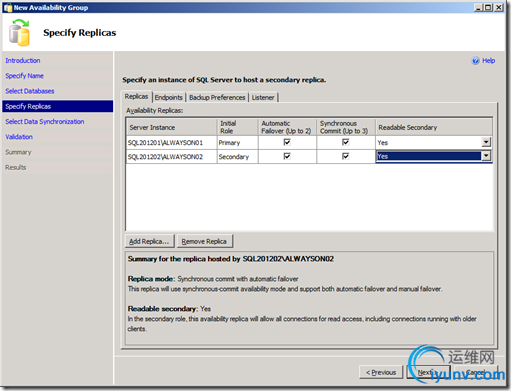Toggle Automatic Failover for SQL201202\ALWAYSON02

click(287, 156)
